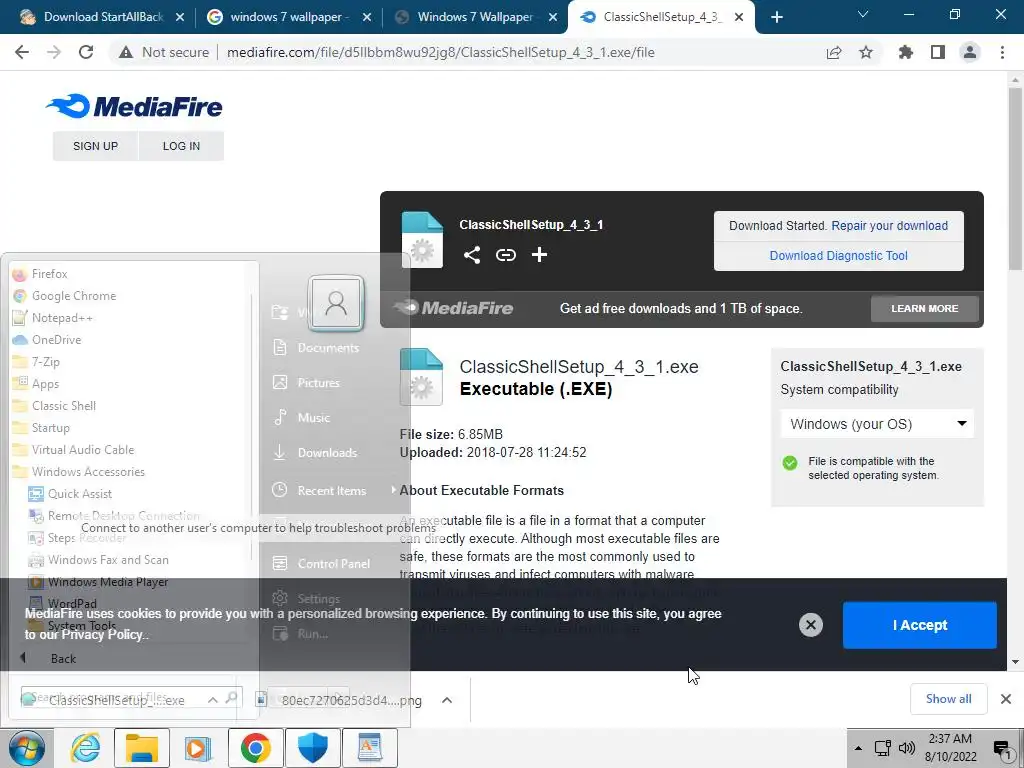Open the Chrome profile avatar
Image resolution: width=1024 pixels, height=768 pixels.
tap(970, 52)
